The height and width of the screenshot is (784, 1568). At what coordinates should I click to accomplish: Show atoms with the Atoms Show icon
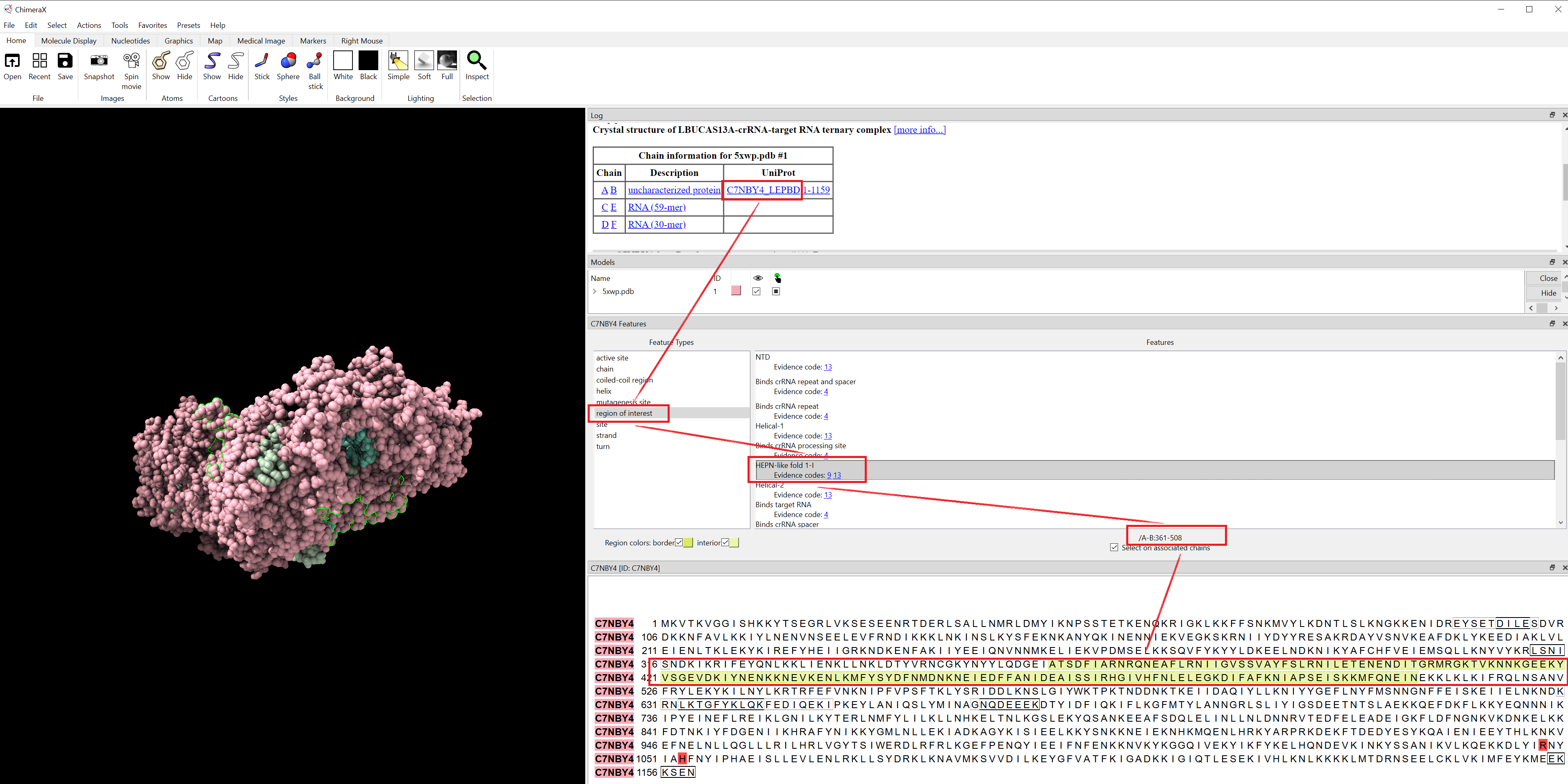tap(161, 60)
